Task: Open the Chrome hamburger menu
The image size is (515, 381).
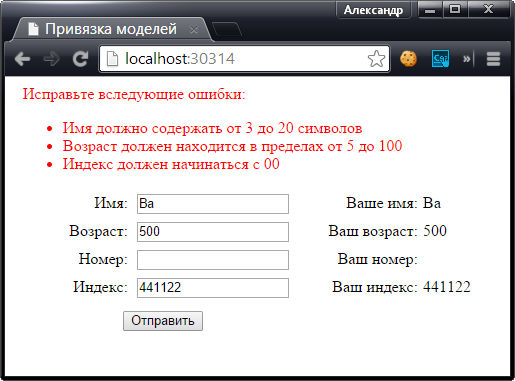Action: click(493, 59)
